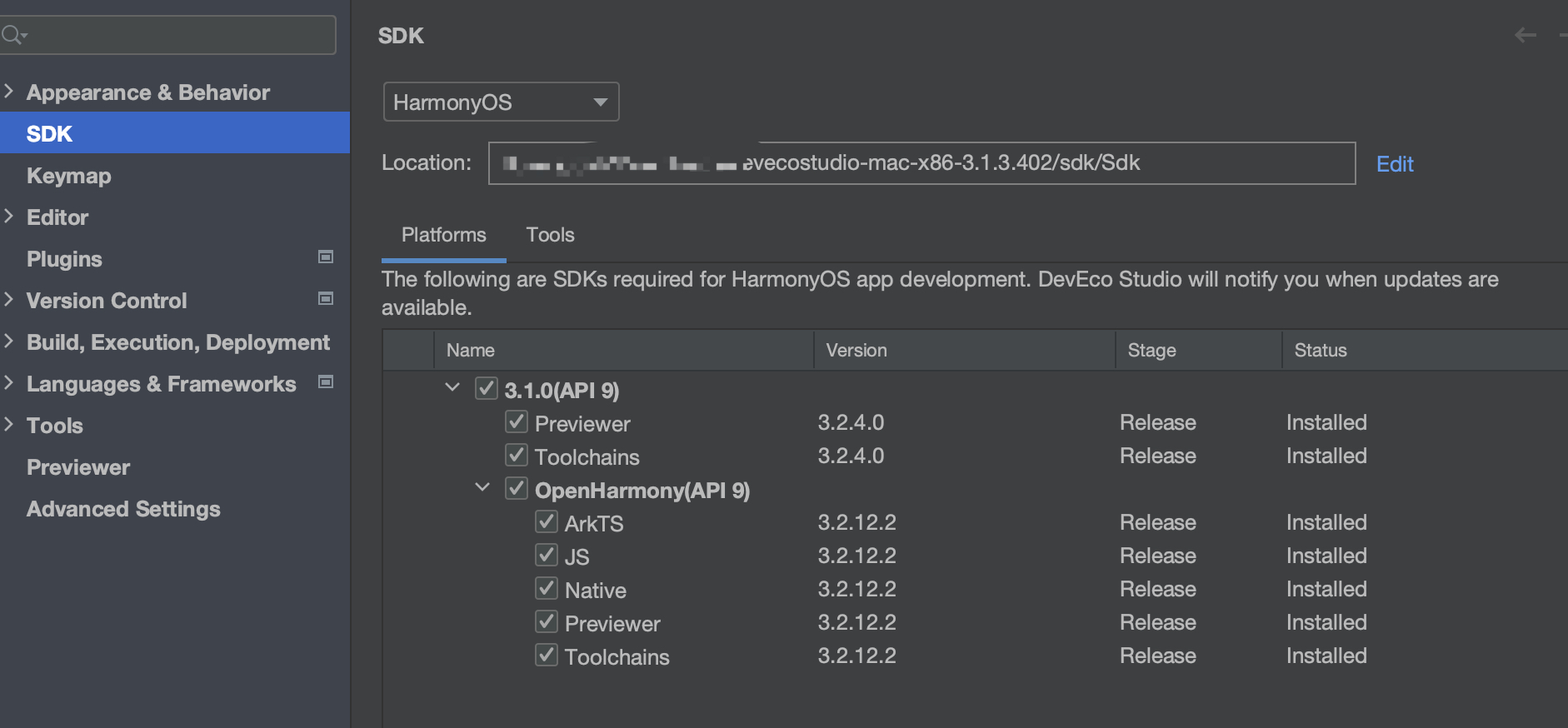Uncheck Previewer version 3.2.12.2 checkbox

point(547,621)
